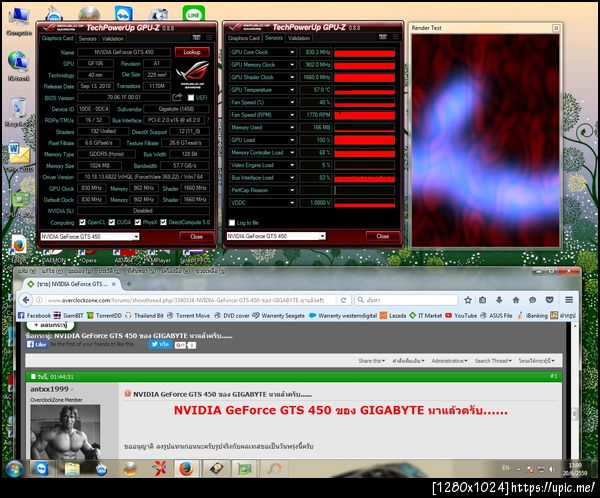Open the LINE desktop icon
600x498 pixels.
tap(194, 14)
